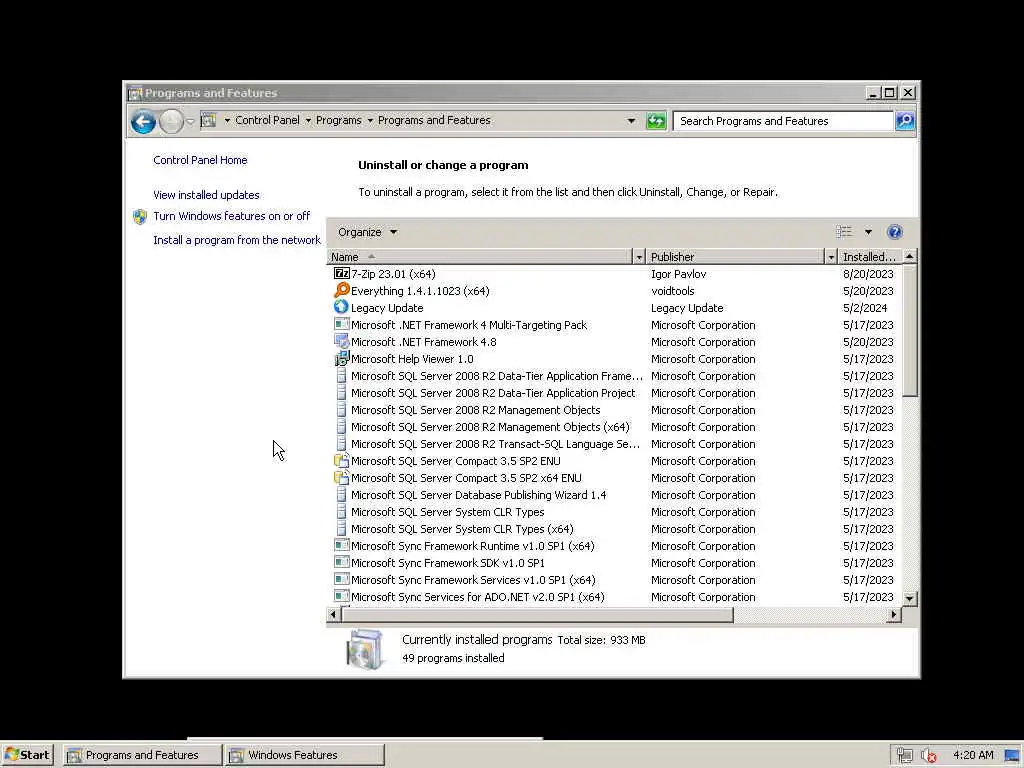Select SQL Server Compact 3.5 SP2 ENU icon
The width and height of the screenshot is (1024, 768).
coord(342,460)
